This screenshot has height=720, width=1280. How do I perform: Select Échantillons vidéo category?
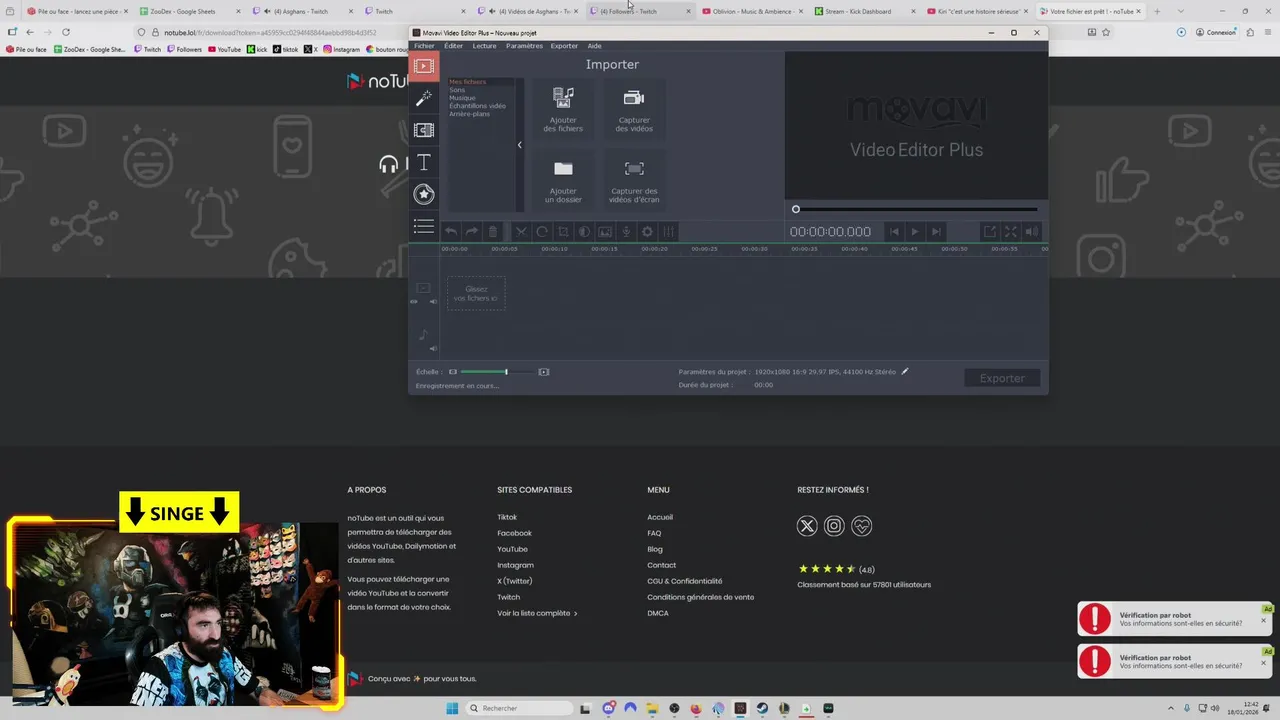(x=477, y=106)
